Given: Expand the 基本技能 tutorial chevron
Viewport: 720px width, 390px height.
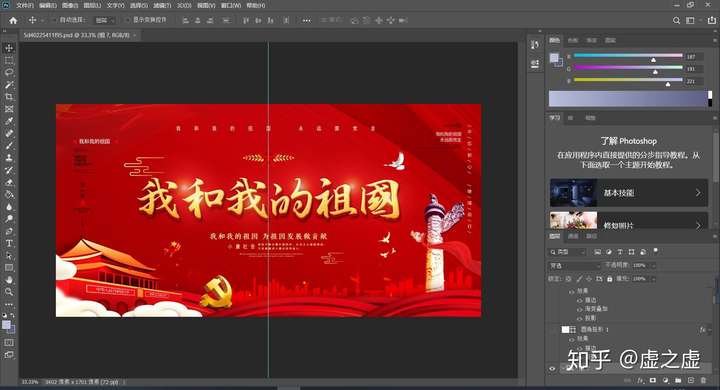Looking at the screenshot, I should tap(698, 193).
